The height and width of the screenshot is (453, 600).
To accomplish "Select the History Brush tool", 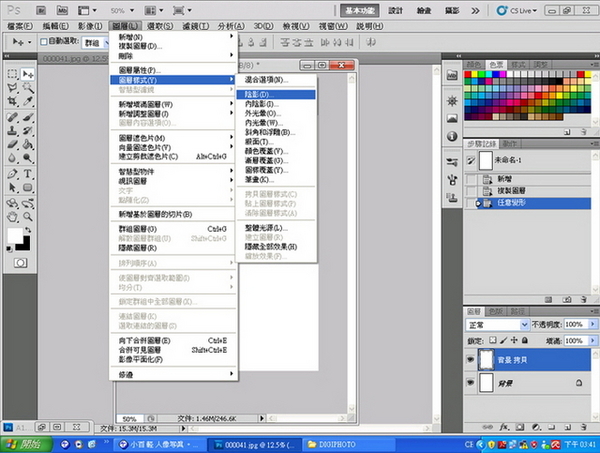I will click(x=28, y=130).
